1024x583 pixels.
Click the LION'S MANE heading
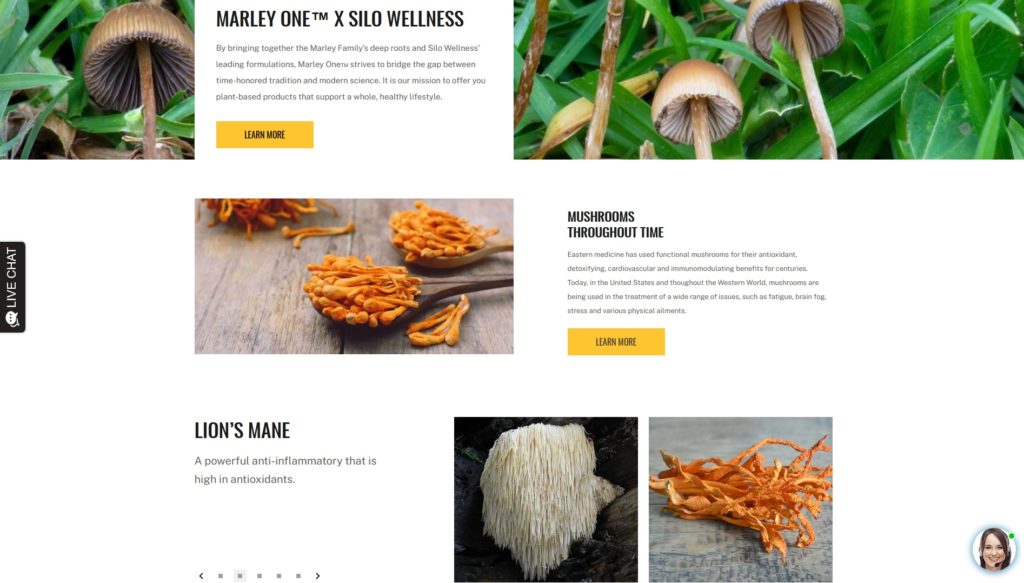point(242,430)
